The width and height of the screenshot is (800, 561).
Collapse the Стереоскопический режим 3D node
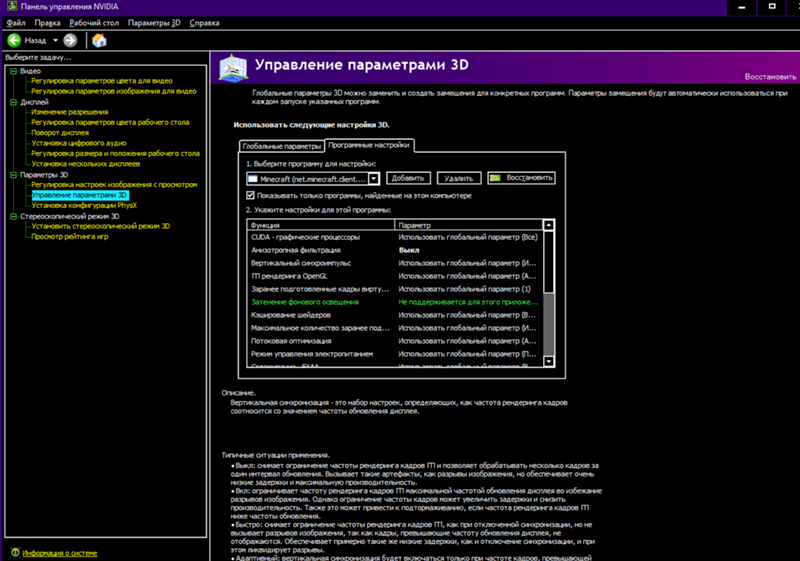click(x=13, y=215)
